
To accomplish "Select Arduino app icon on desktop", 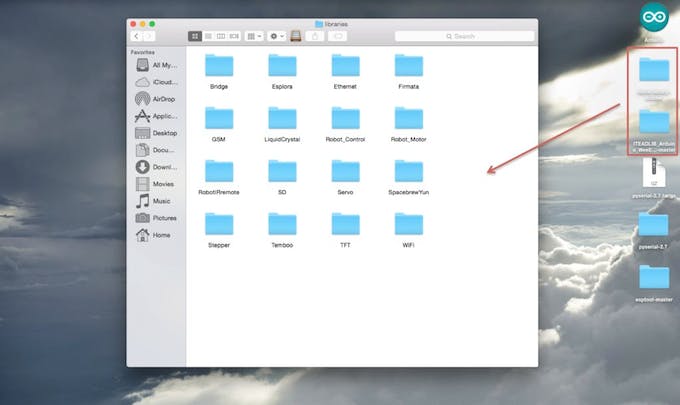I will (654, 17).
